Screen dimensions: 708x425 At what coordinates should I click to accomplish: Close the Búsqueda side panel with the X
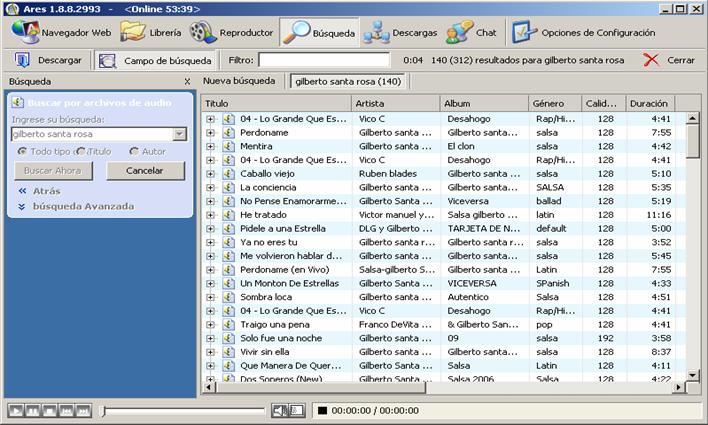[187, 82]
